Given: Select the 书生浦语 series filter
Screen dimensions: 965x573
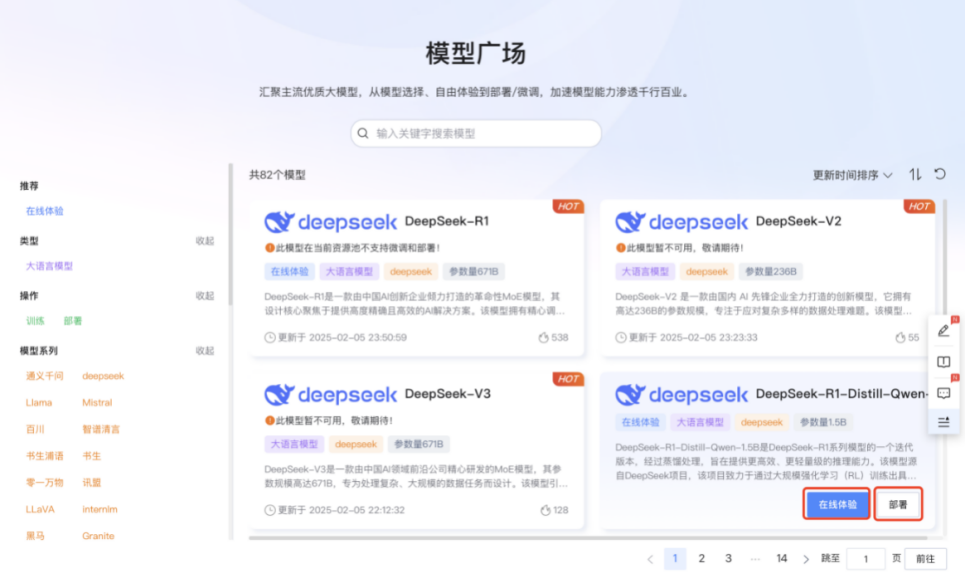Looking at the screenshot, I should (x=44, y=456).
